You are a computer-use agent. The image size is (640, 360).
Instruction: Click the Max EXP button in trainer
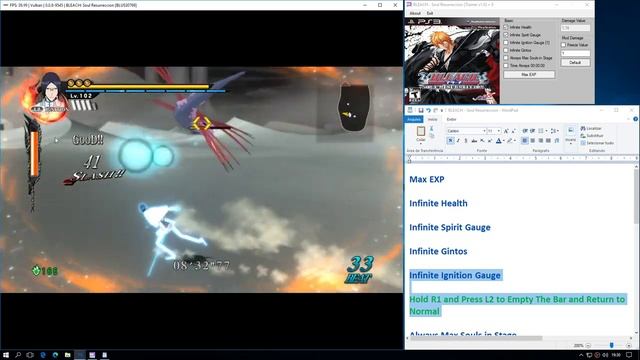[x=529, y=75]
